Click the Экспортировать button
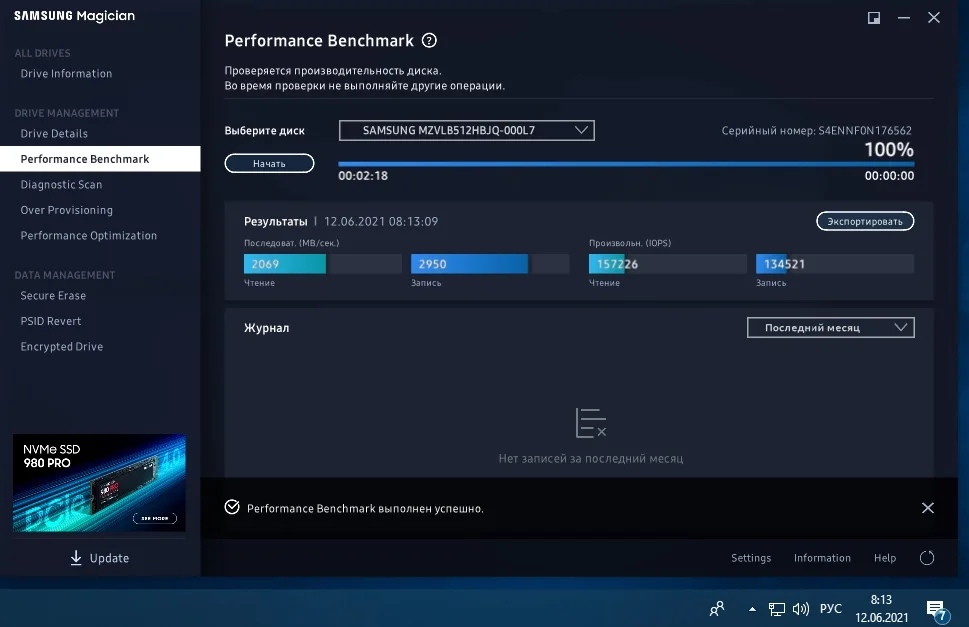969x627 pixels. pos(865,221)
